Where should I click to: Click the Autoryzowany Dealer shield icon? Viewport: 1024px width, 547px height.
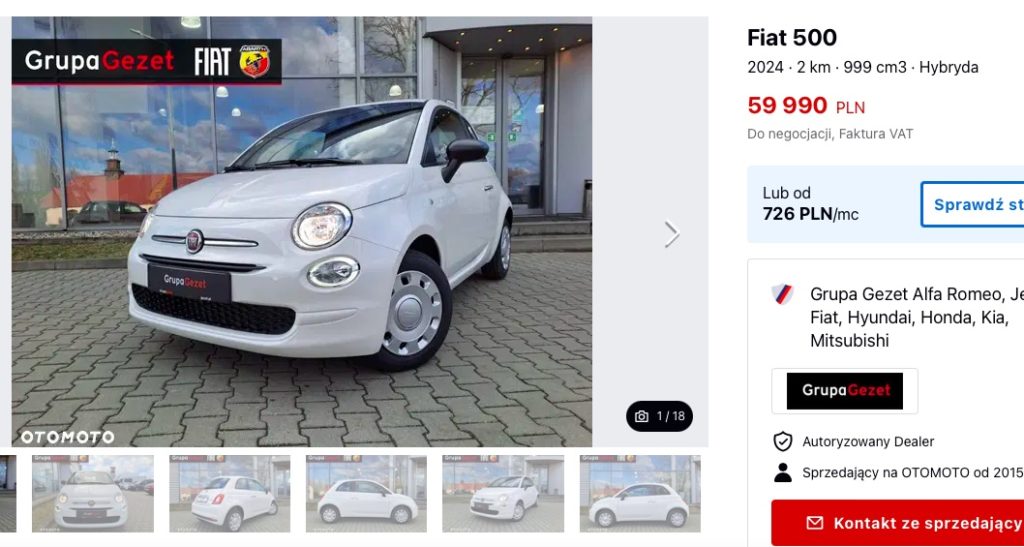point(782,441)
